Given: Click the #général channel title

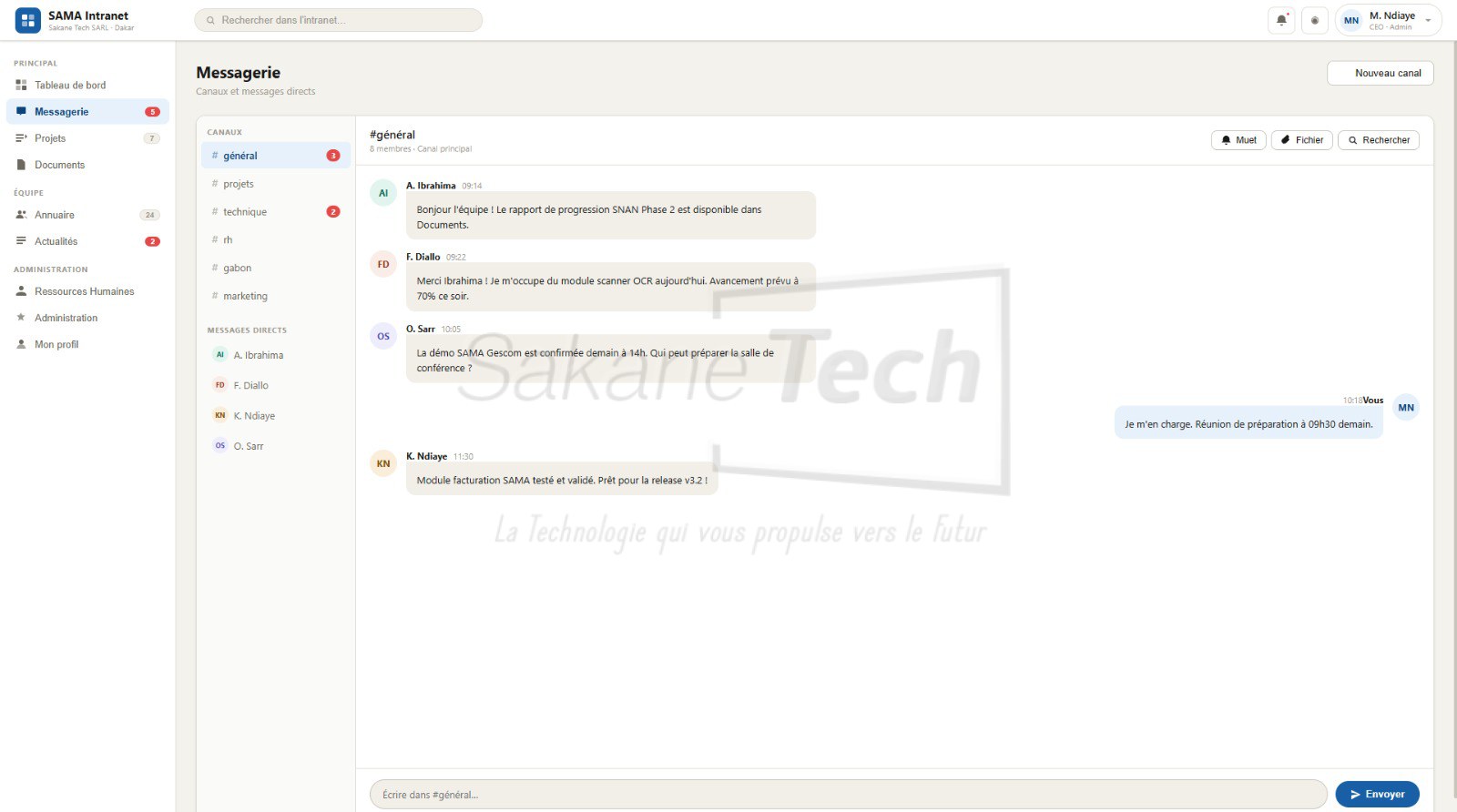Looking at the screenshot, I should pyautogui.click(x=392, y=135).
